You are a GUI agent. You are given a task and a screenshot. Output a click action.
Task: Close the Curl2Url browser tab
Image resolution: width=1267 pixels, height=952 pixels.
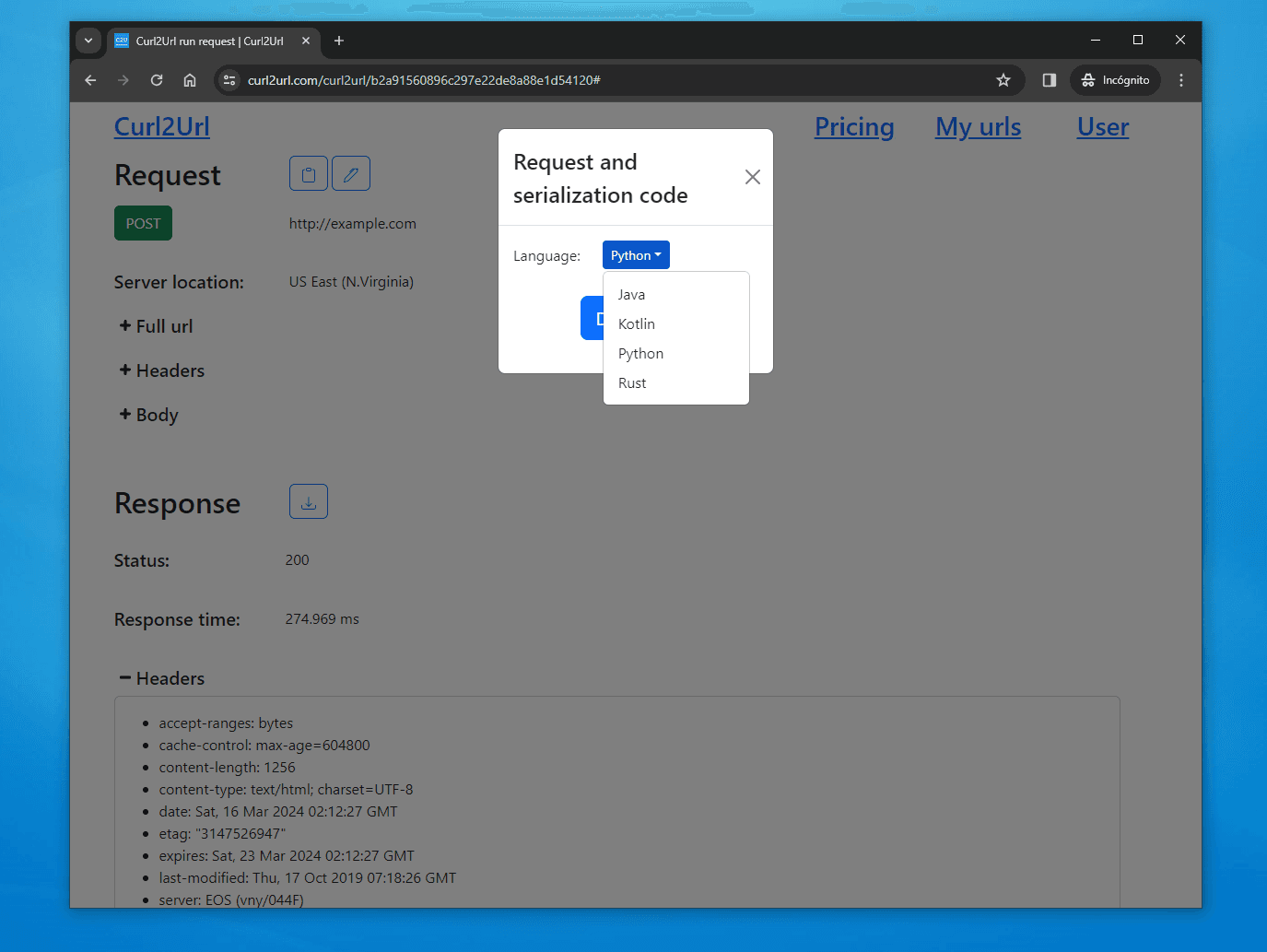tap(306, 41)
